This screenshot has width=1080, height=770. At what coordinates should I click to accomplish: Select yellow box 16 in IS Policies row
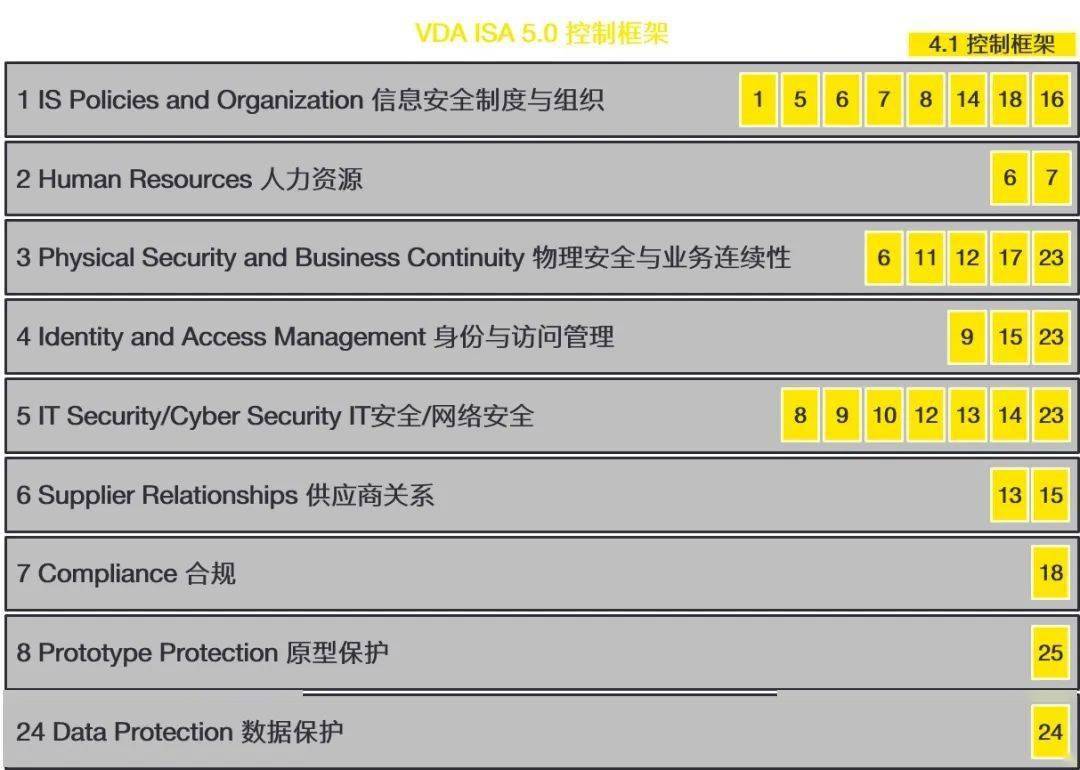coord(1051,99)
